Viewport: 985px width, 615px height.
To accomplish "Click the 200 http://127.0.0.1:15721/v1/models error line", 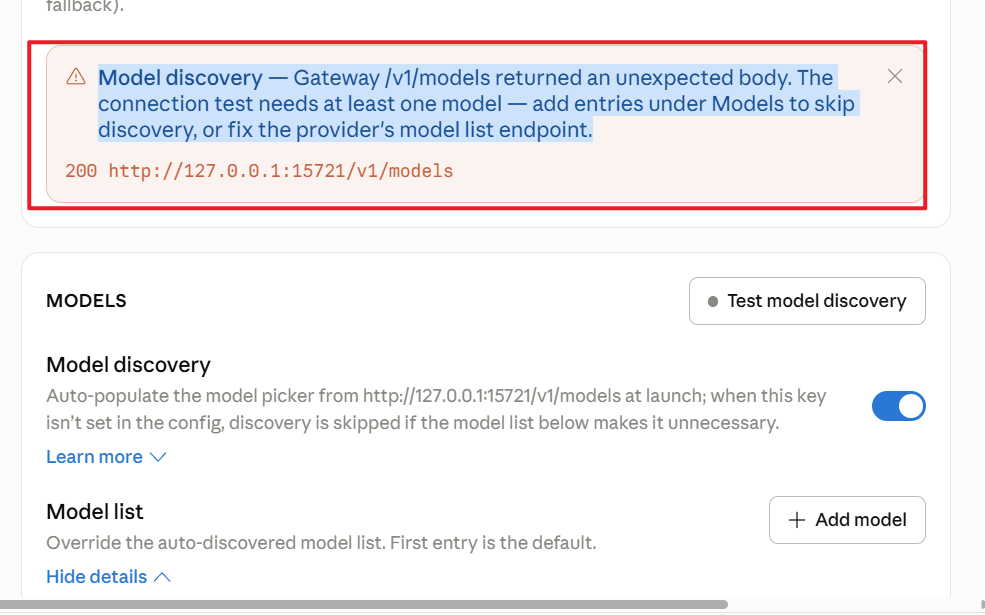I will point(259,171).
